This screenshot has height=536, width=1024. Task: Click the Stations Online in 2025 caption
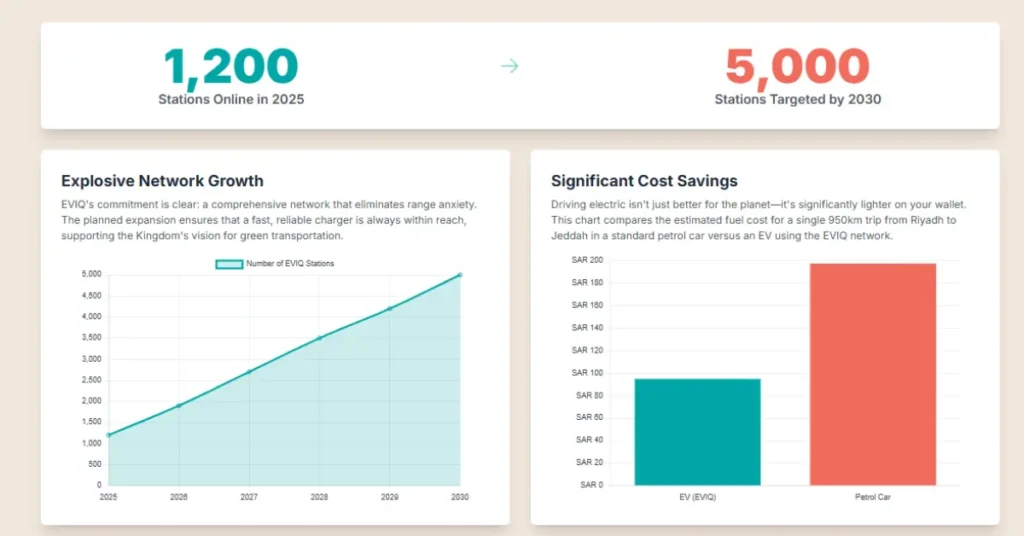pos(231,100)
